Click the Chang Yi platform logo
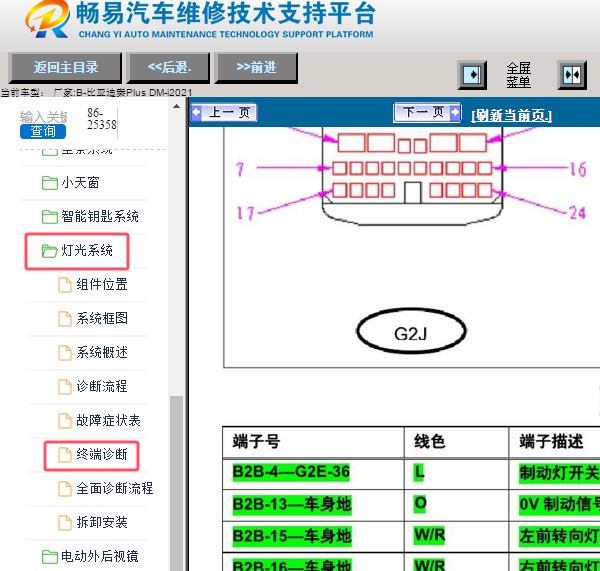 [47, 19]
